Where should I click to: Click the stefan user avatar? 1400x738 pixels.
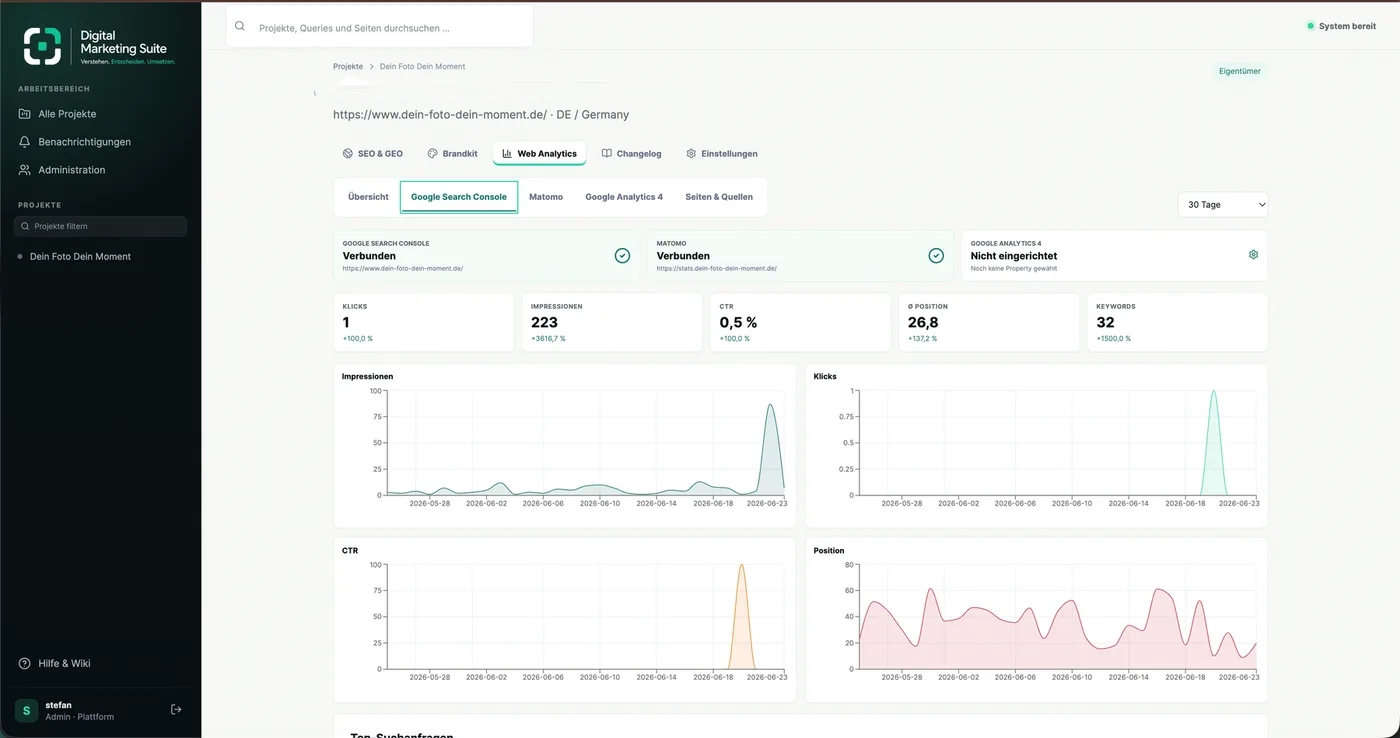click(x=26, y=710)
